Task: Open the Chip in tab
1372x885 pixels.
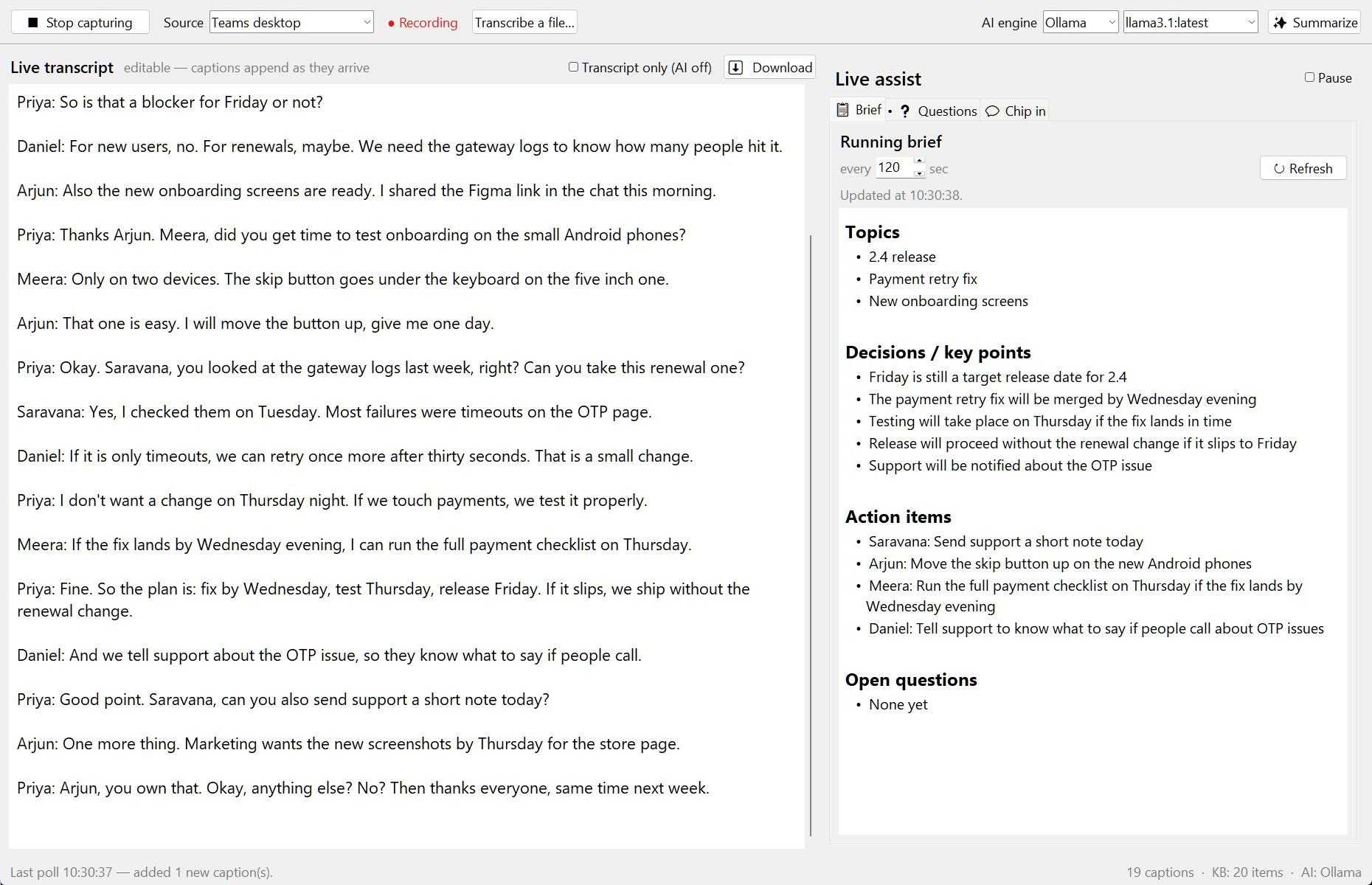Action: 1016,111
